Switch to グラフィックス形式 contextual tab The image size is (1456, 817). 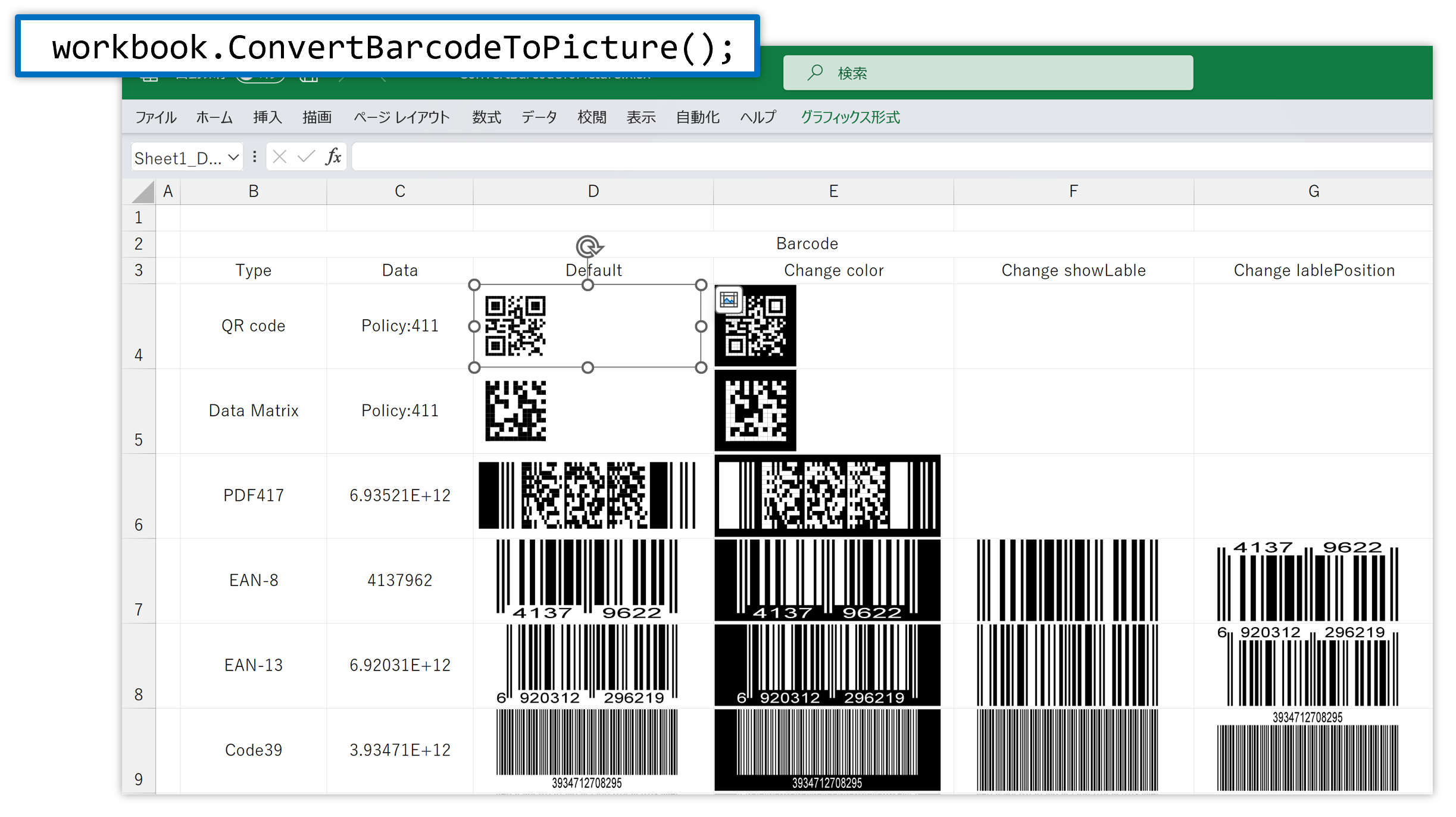(x=850, y=117)
